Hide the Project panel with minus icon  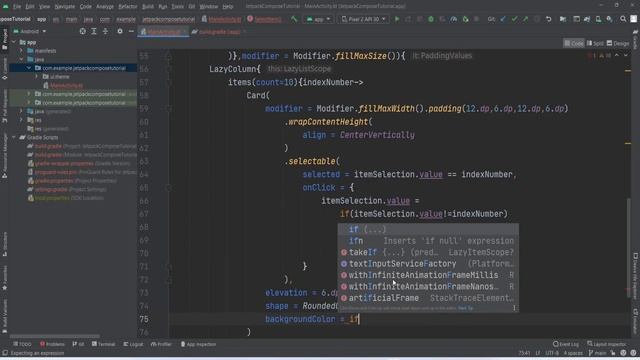pyautogui.click(x=131, y=31)
